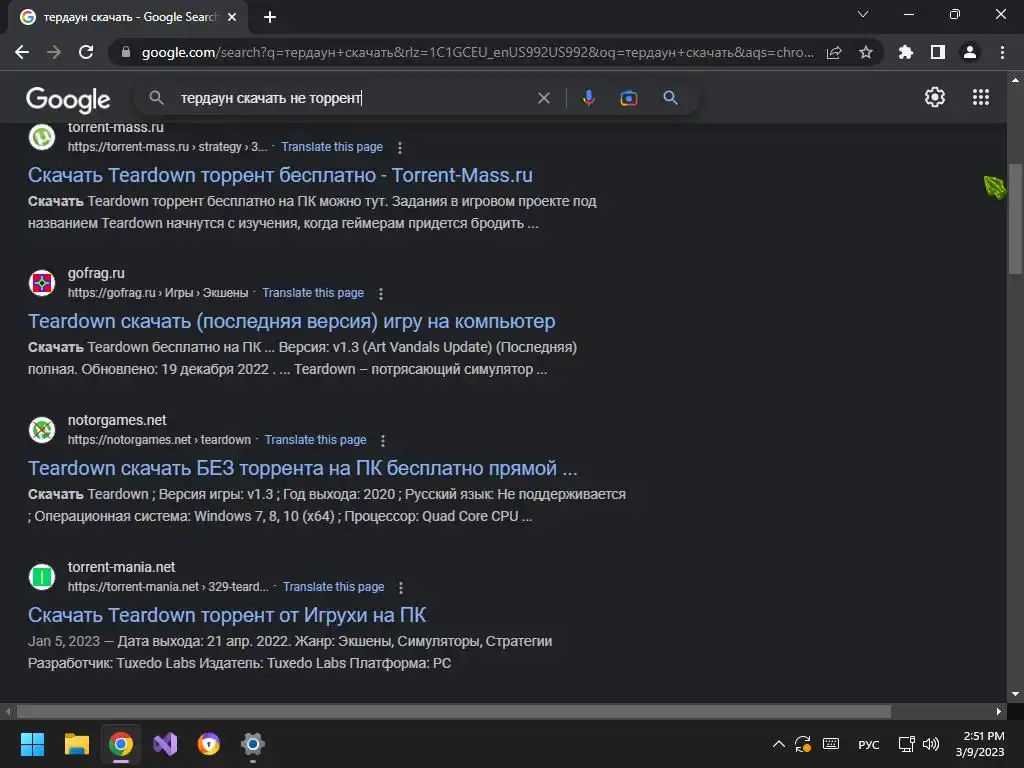Open 'Teardown скачать (последняя версия)' result
The width and height of the screenshot is (1024, 768).
pyautogui.click(x=291, y=321)
